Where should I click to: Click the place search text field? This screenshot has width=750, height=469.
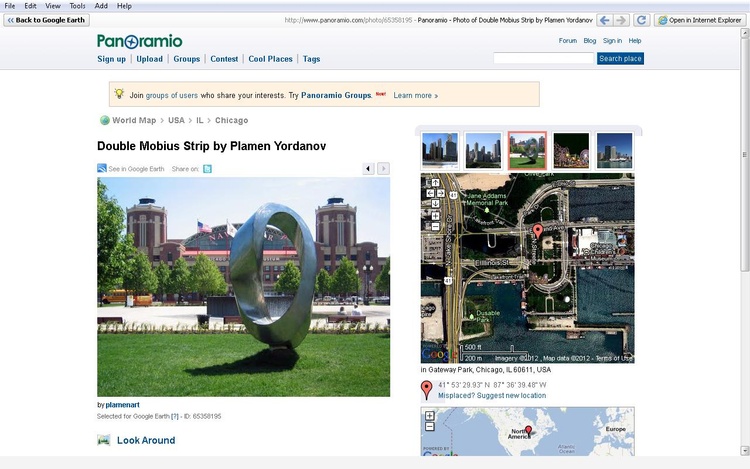[x=543, y=59]
